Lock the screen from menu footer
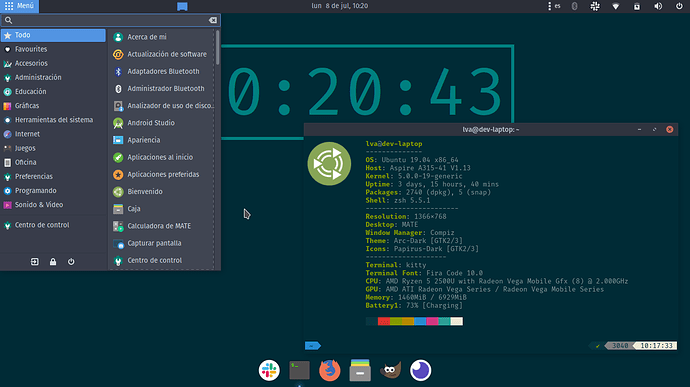This screenshot has width=690, height=387. click(x=53, y=262)
